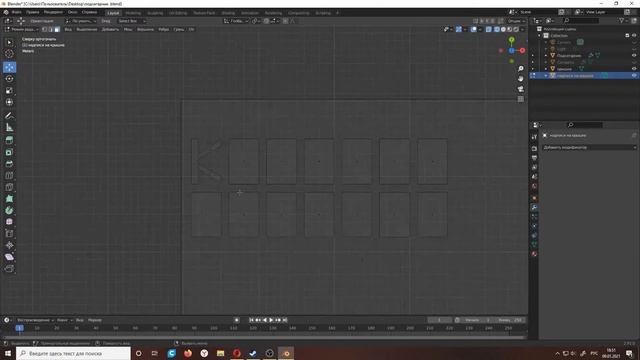Select the Rotate tool in the left toolbar
The width and height of the screenshot is (640, 360).
[9, 78]
